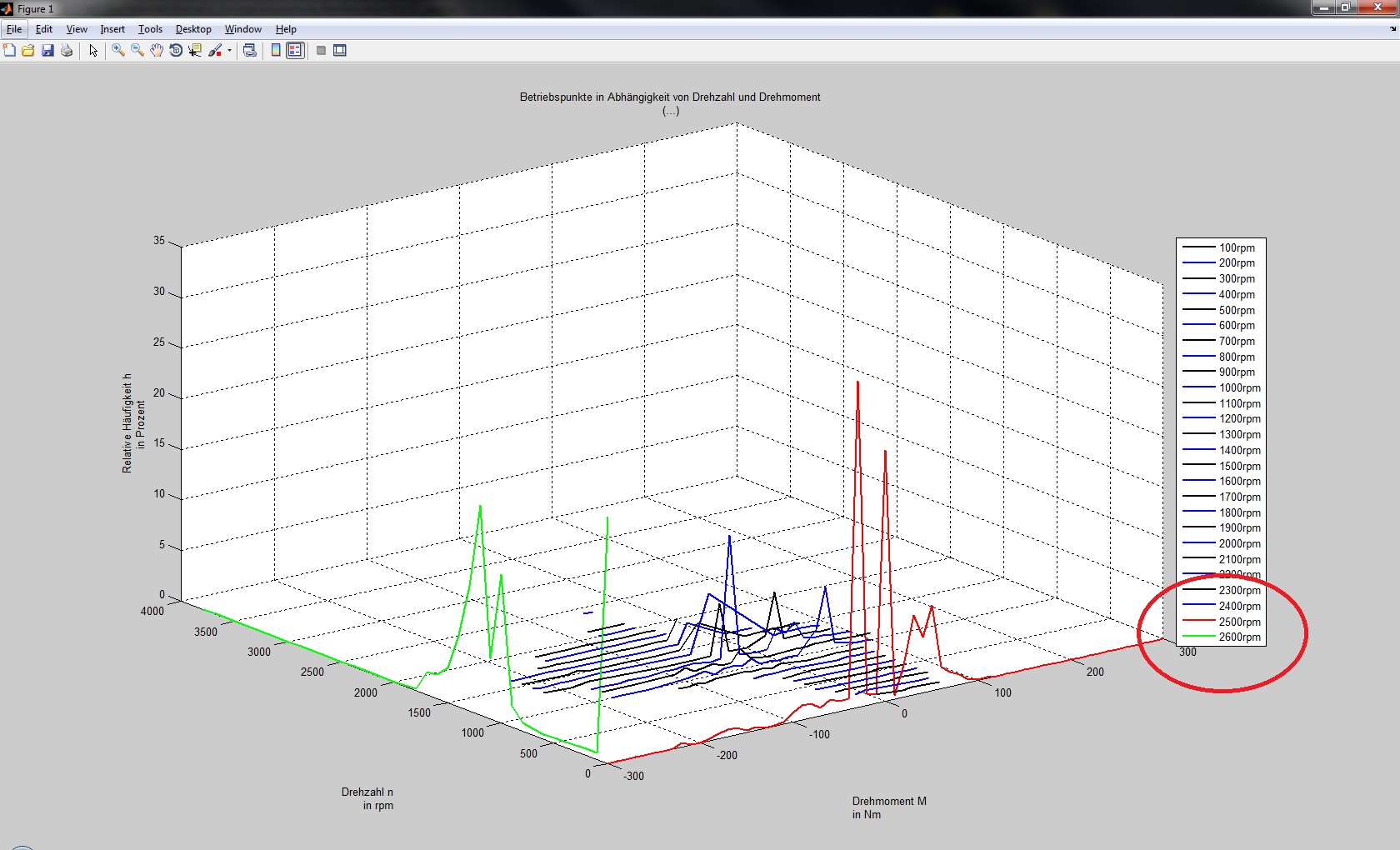Image resolution: width=1400 pixels, height=850 pixels.
Task: Open a file with the folder icon
Action: pyautogui.click(x=28, y=51)
